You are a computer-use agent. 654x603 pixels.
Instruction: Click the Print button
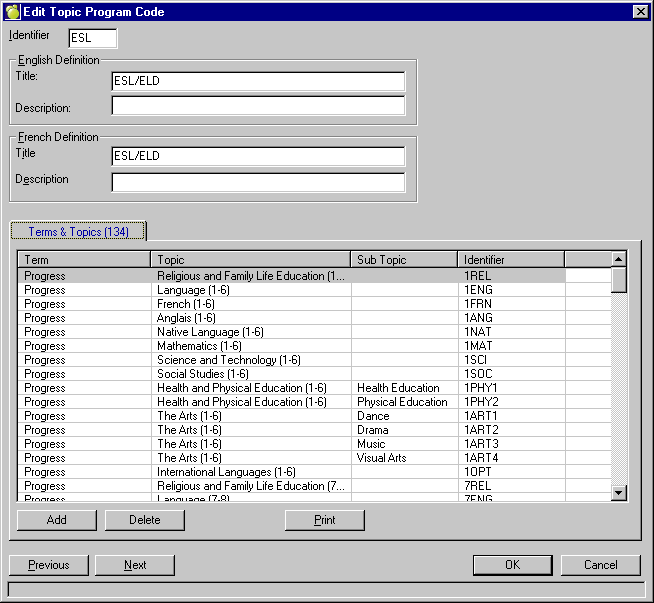point(324,520)
